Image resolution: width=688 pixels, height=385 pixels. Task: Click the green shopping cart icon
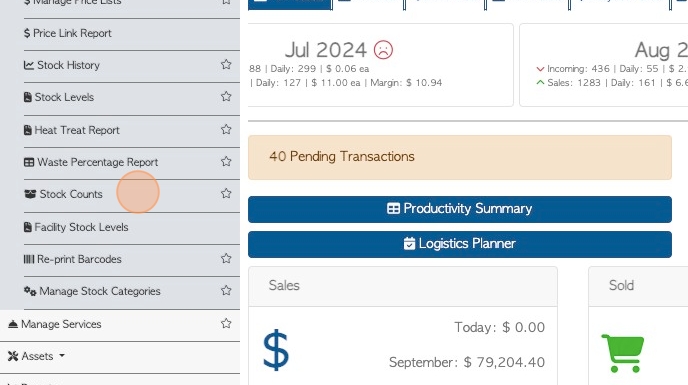(x=623, y=353)
